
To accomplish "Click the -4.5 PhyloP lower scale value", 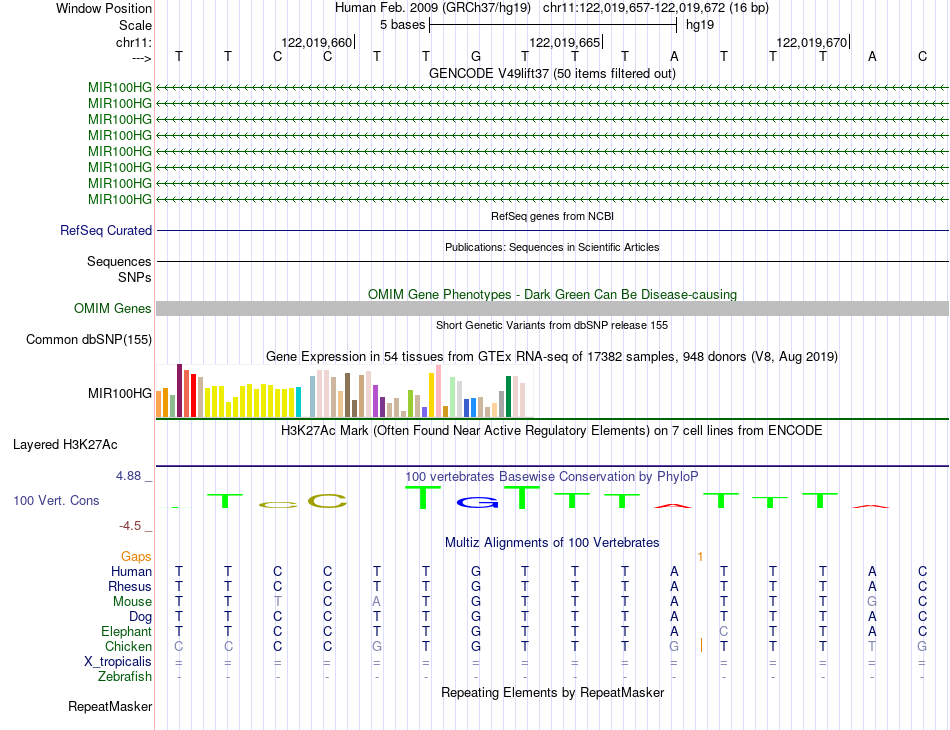I will [x=130, y=526].
